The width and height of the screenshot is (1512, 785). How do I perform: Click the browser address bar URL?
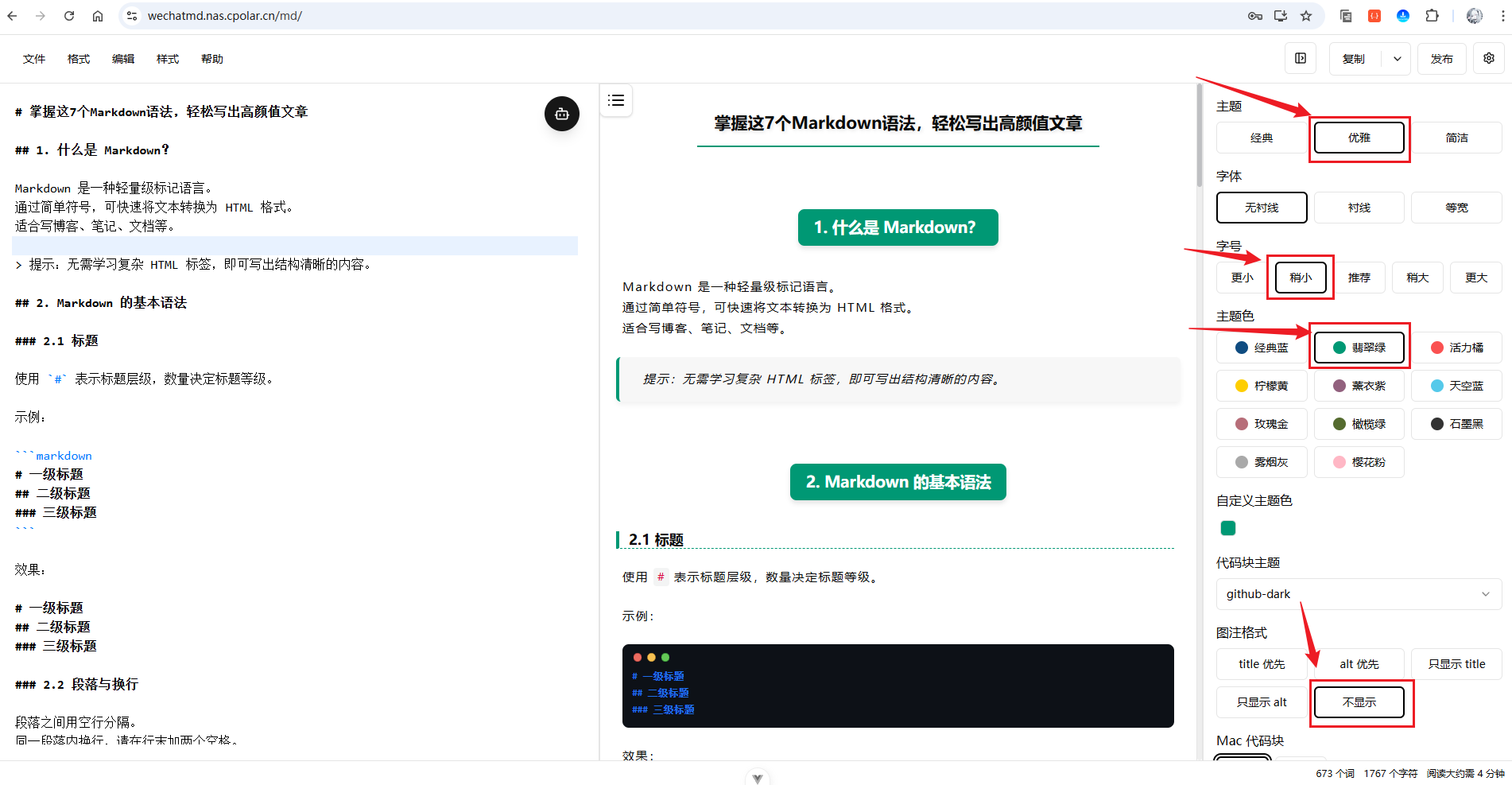[x=225, y=16]
